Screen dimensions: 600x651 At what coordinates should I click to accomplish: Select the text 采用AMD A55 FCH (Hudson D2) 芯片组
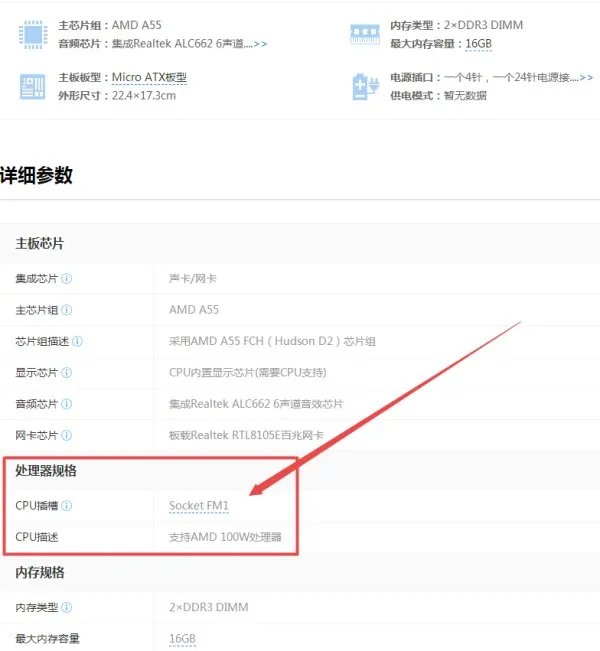click(x=272, y=341)
